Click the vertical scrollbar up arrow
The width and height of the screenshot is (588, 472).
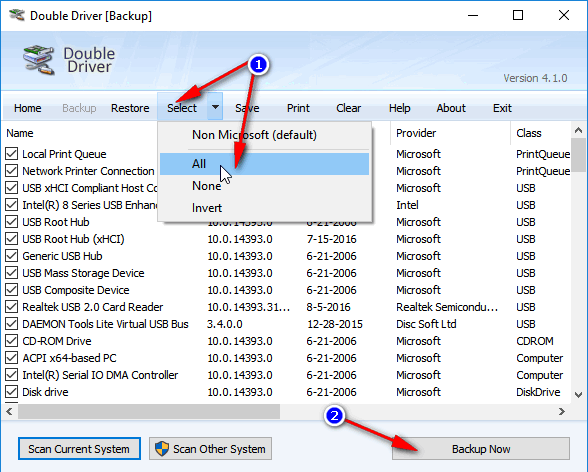click(x=578, y=130)
